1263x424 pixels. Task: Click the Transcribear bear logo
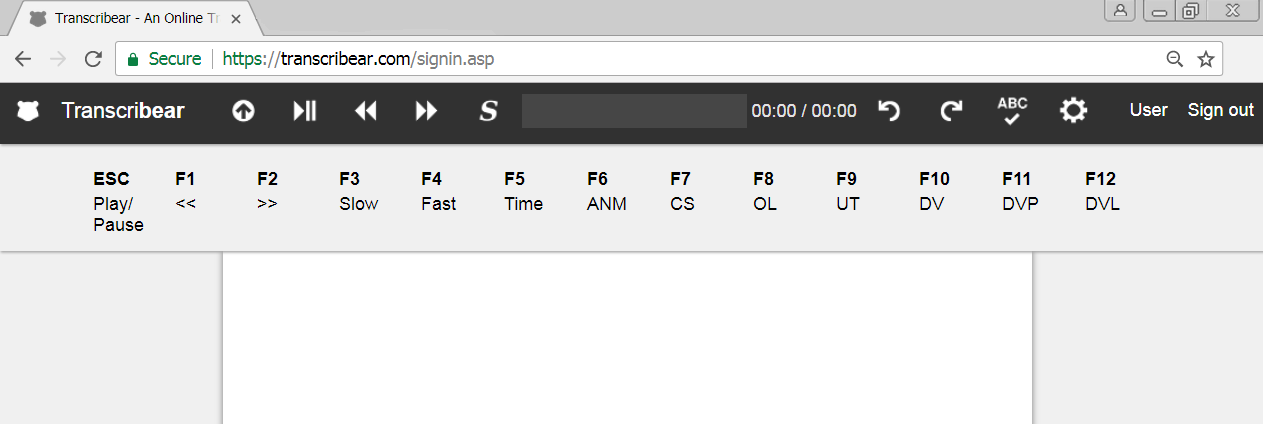click(x=28, y=111)
